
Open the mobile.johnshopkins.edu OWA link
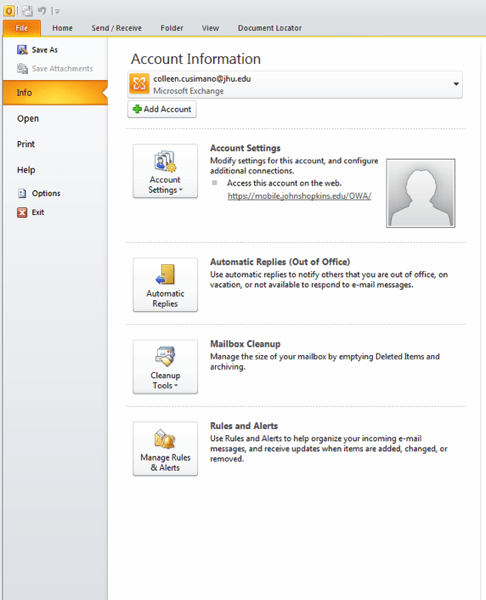pos(299,196)
